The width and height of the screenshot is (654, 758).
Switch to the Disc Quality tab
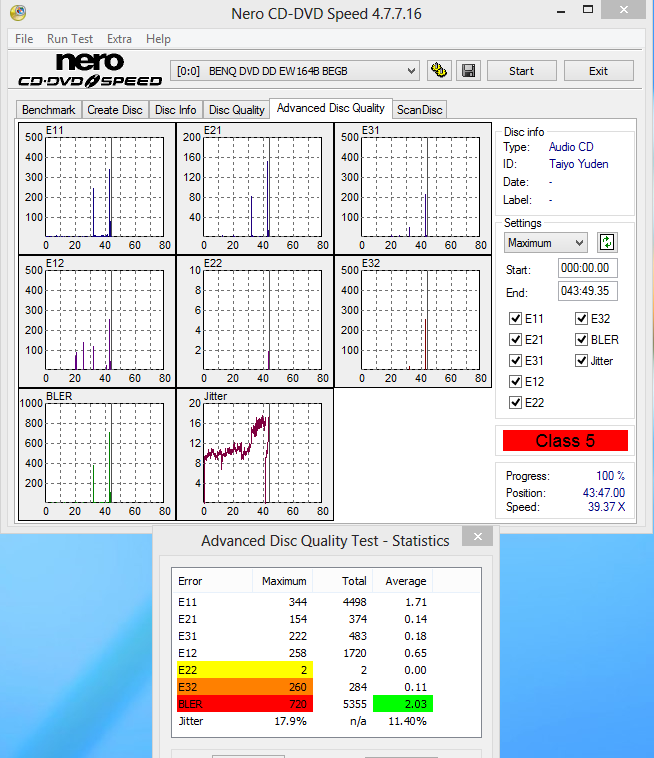click(236, 110)
